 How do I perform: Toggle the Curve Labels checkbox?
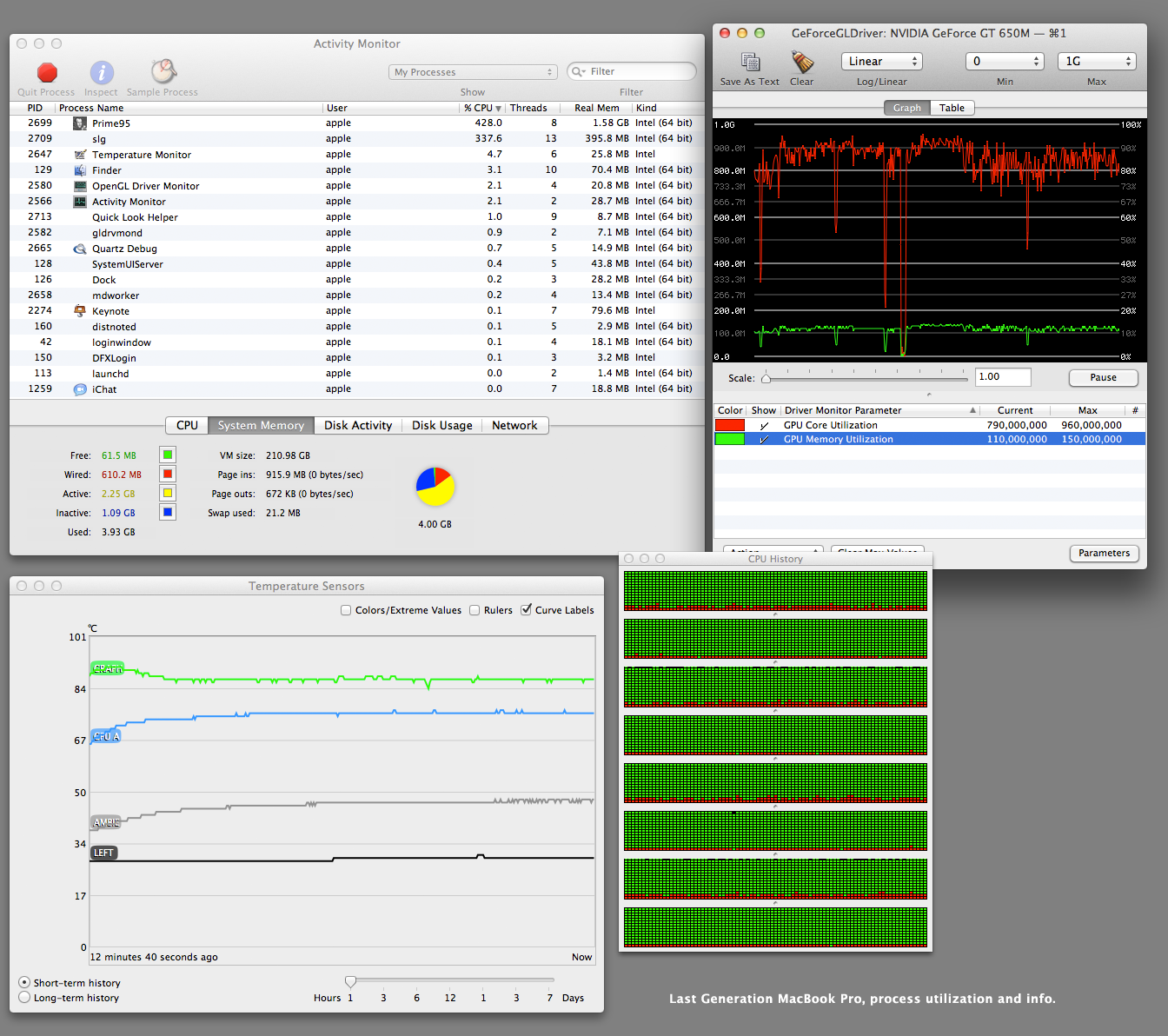(527, 610)
